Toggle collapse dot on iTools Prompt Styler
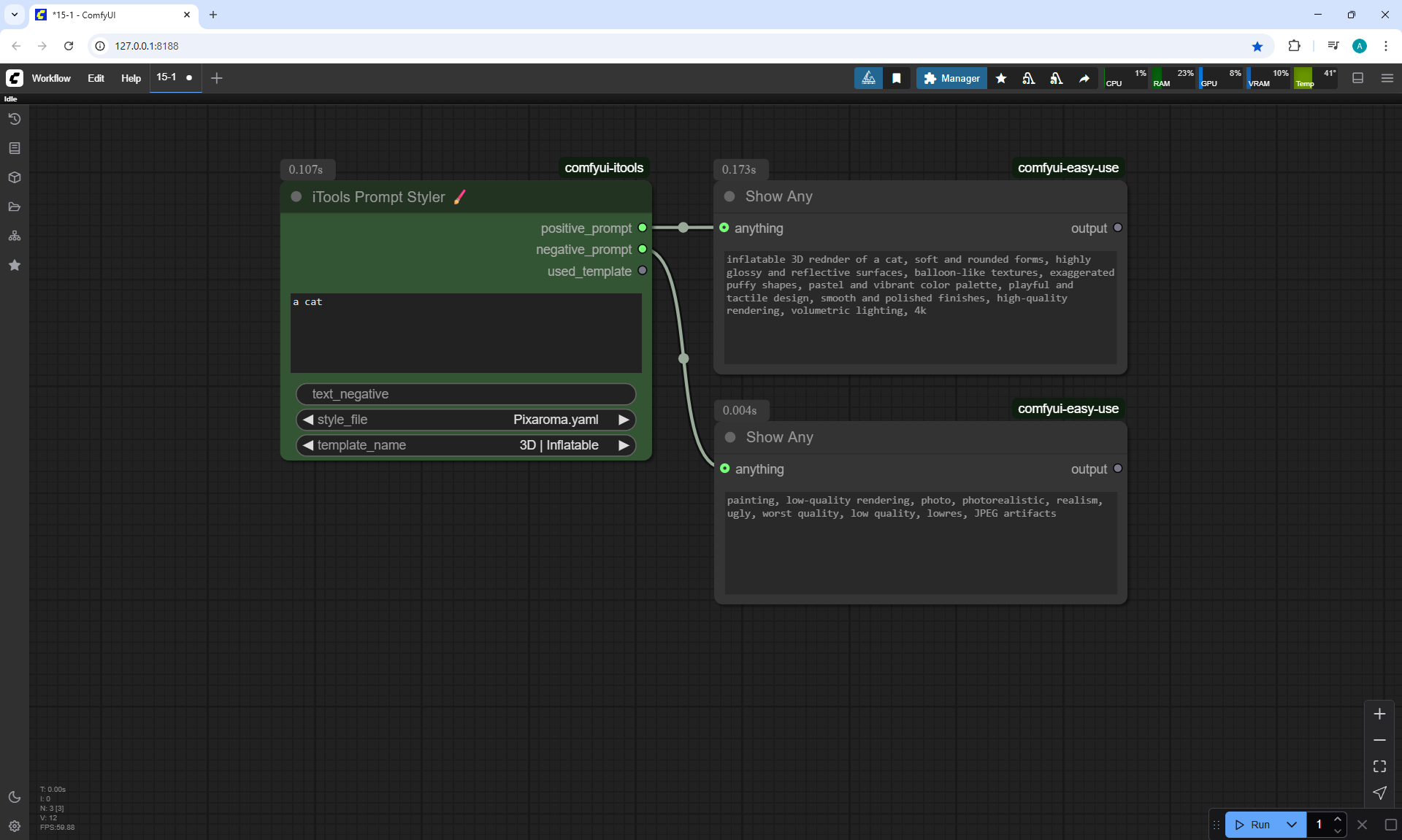Screen dimensions: 1402x840 coord(296,197)
